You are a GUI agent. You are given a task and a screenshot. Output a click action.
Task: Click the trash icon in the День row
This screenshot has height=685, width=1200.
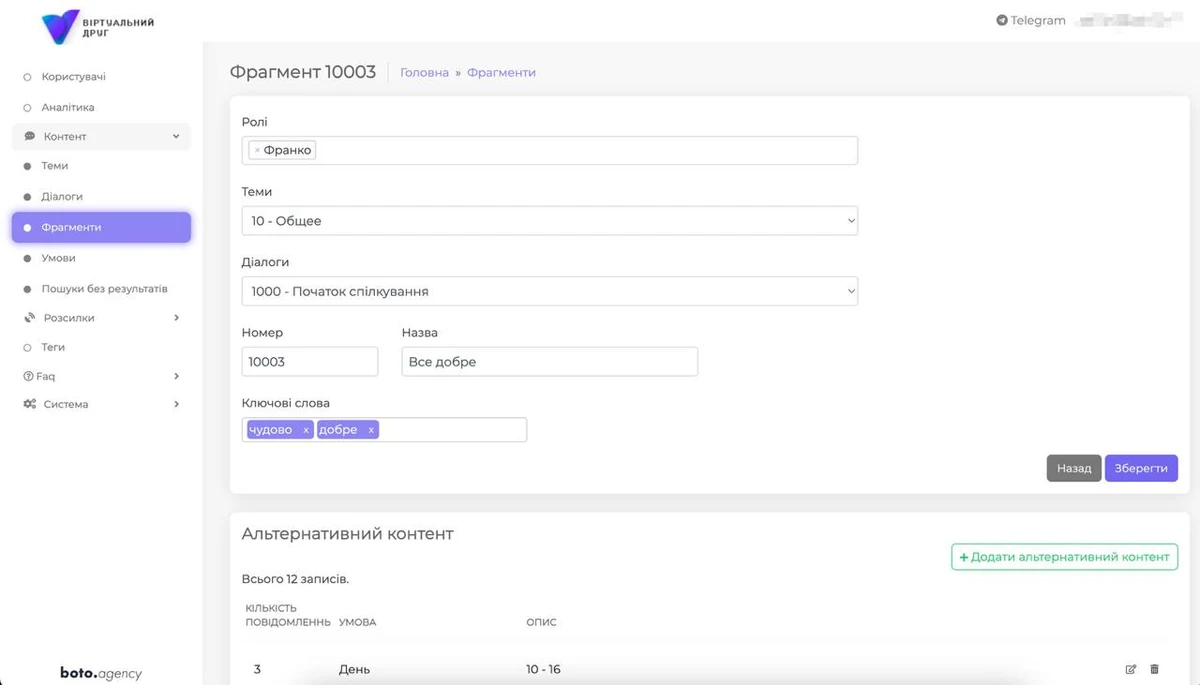(x=1155, y=669)
